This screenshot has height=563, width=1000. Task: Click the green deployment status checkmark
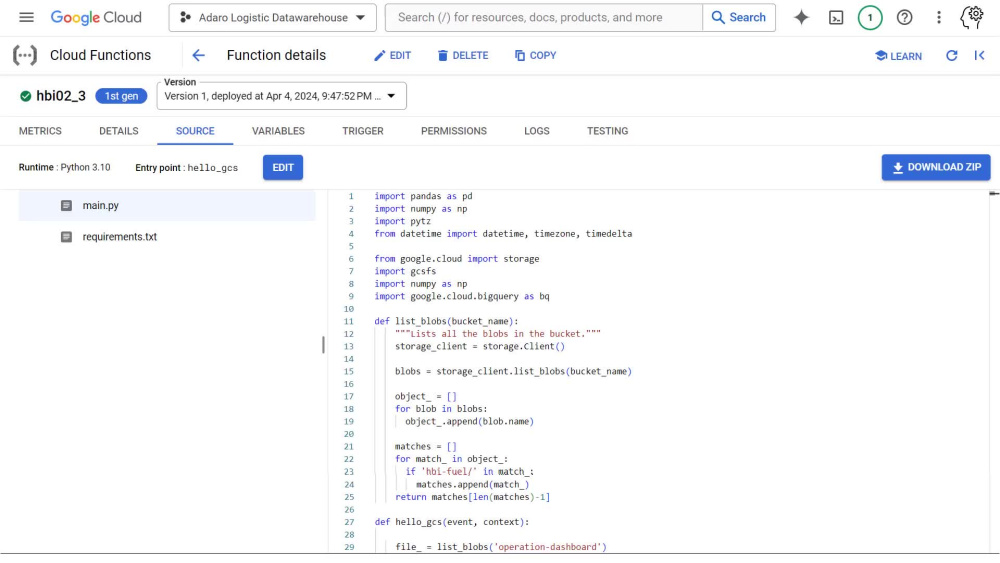(x=26, y=96)
